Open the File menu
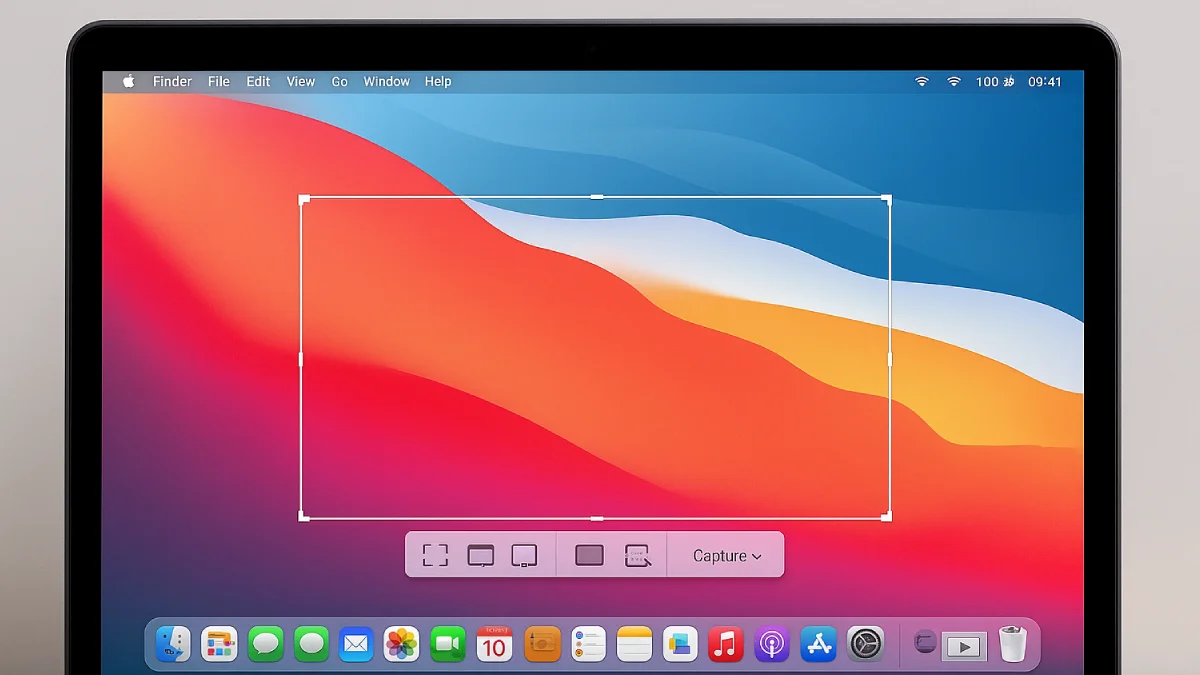 pyautogui.click(x=219, y=82)
